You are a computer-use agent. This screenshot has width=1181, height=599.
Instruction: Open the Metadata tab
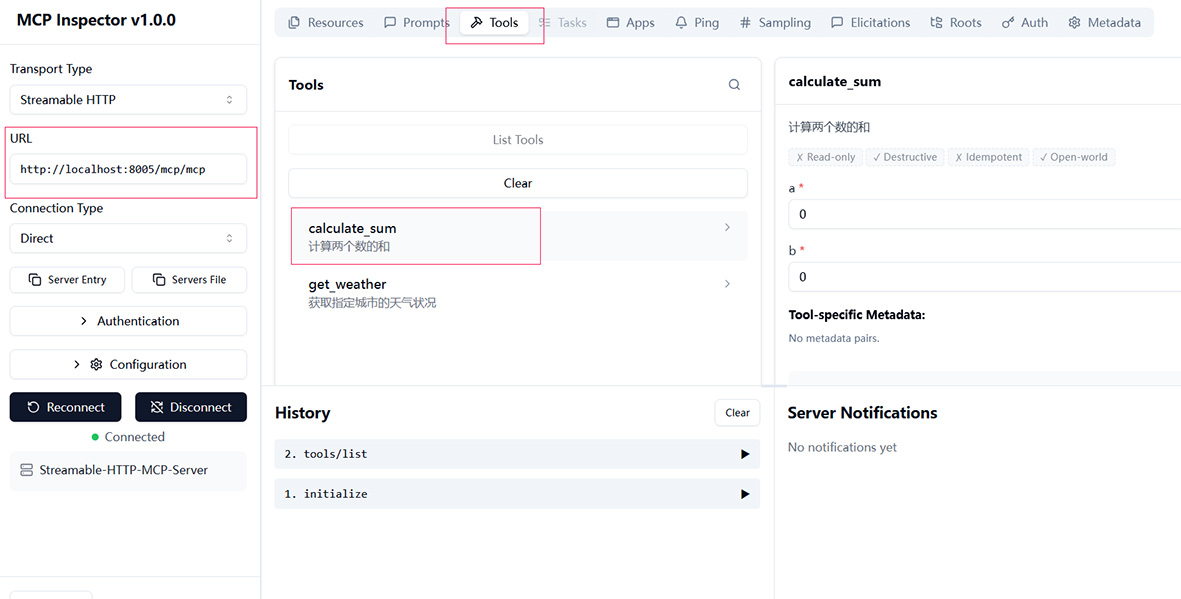point(1104,23)
